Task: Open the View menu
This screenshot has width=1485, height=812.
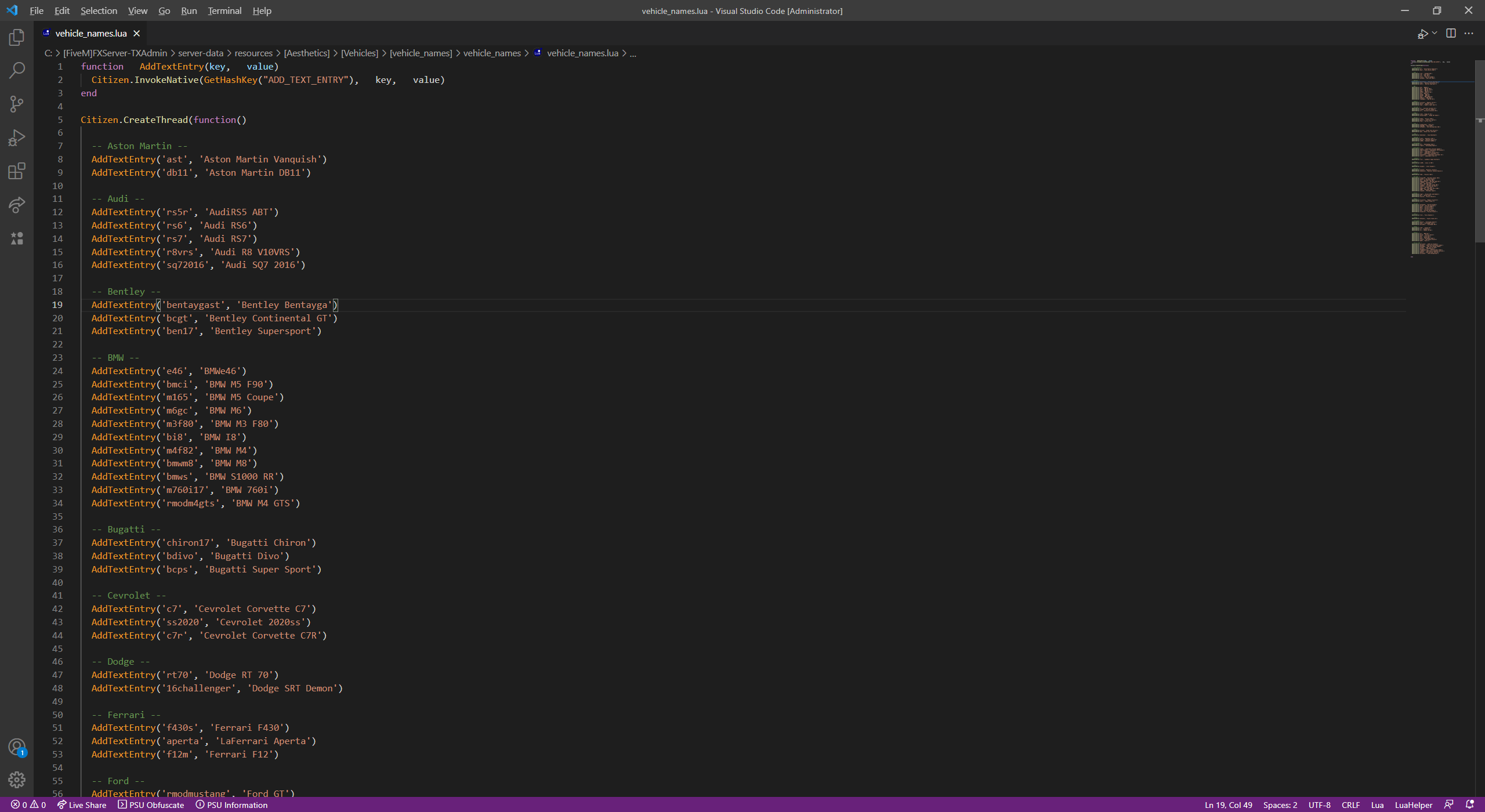Action: [137, 10]
